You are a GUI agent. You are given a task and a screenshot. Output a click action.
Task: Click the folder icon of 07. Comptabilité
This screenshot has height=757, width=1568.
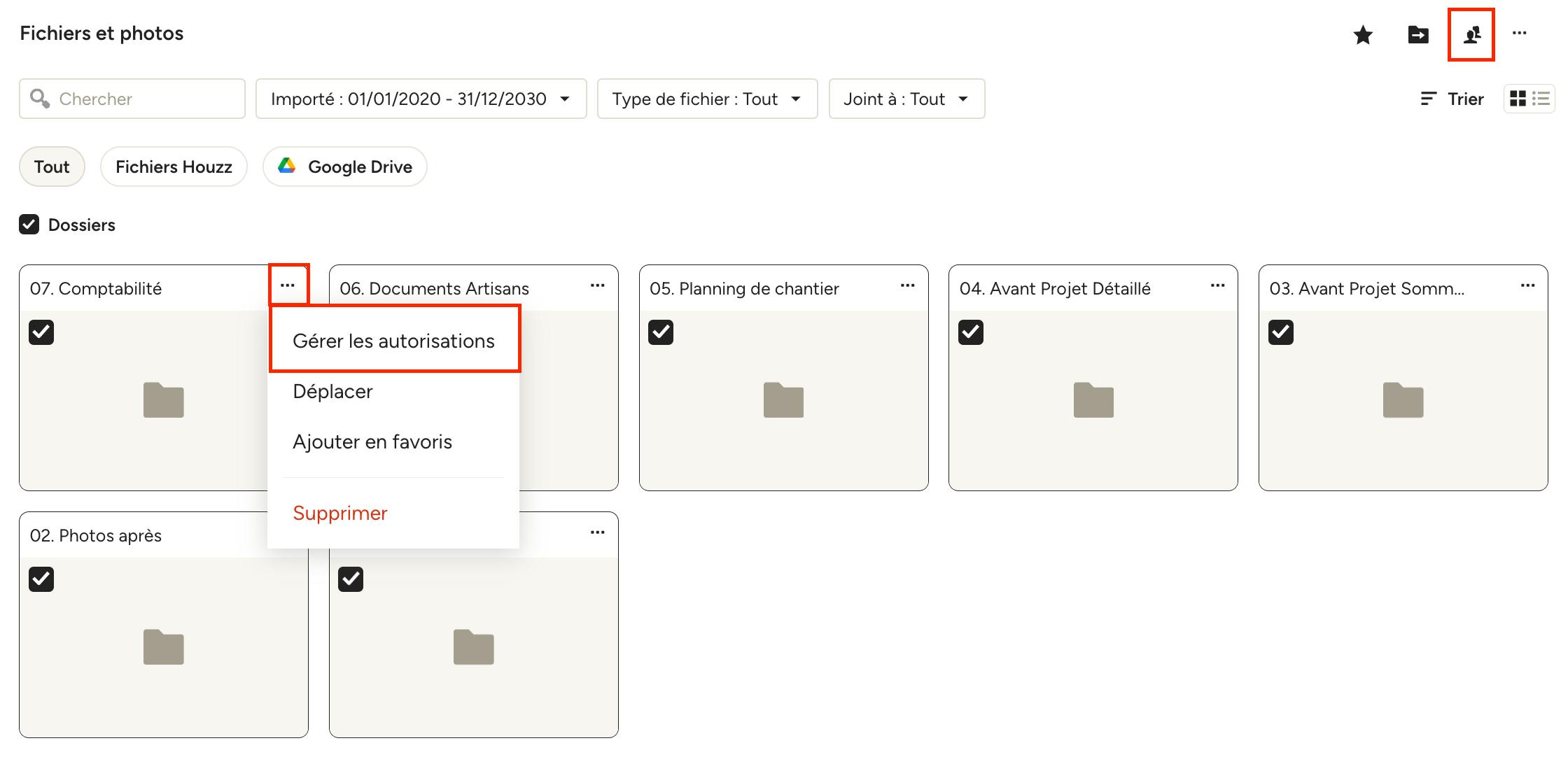(x=164, y=400)
